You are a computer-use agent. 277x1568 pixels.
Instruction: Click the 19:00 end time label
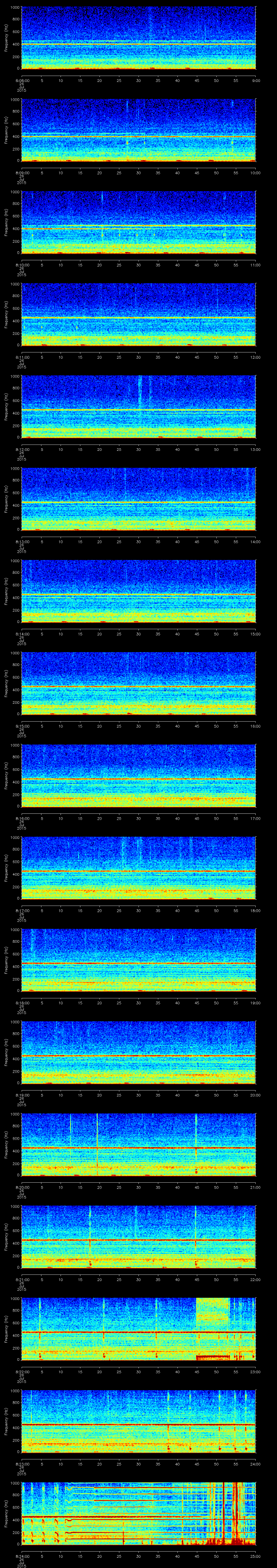[256, 1003]
